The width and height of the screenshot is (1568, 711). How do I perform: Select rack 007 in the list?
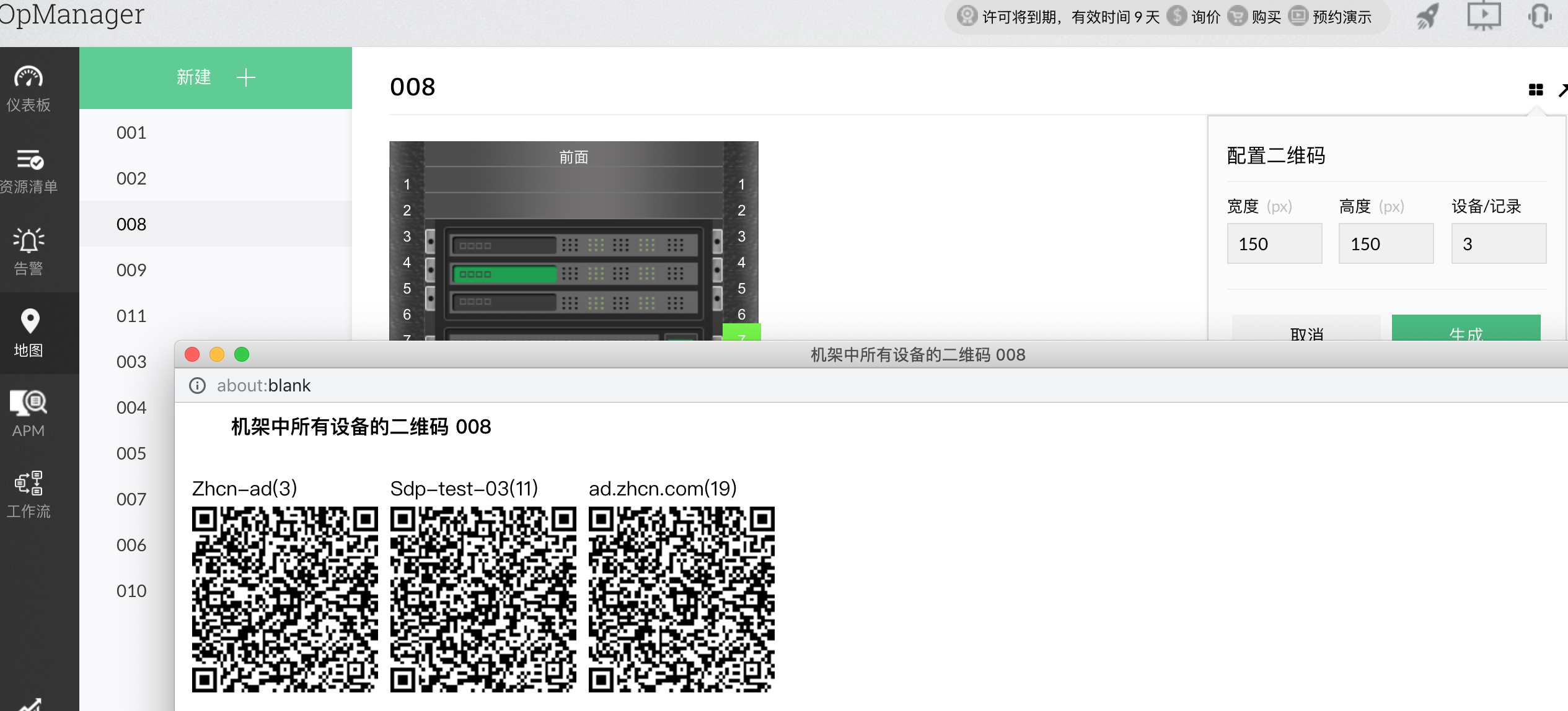point(131,499)
